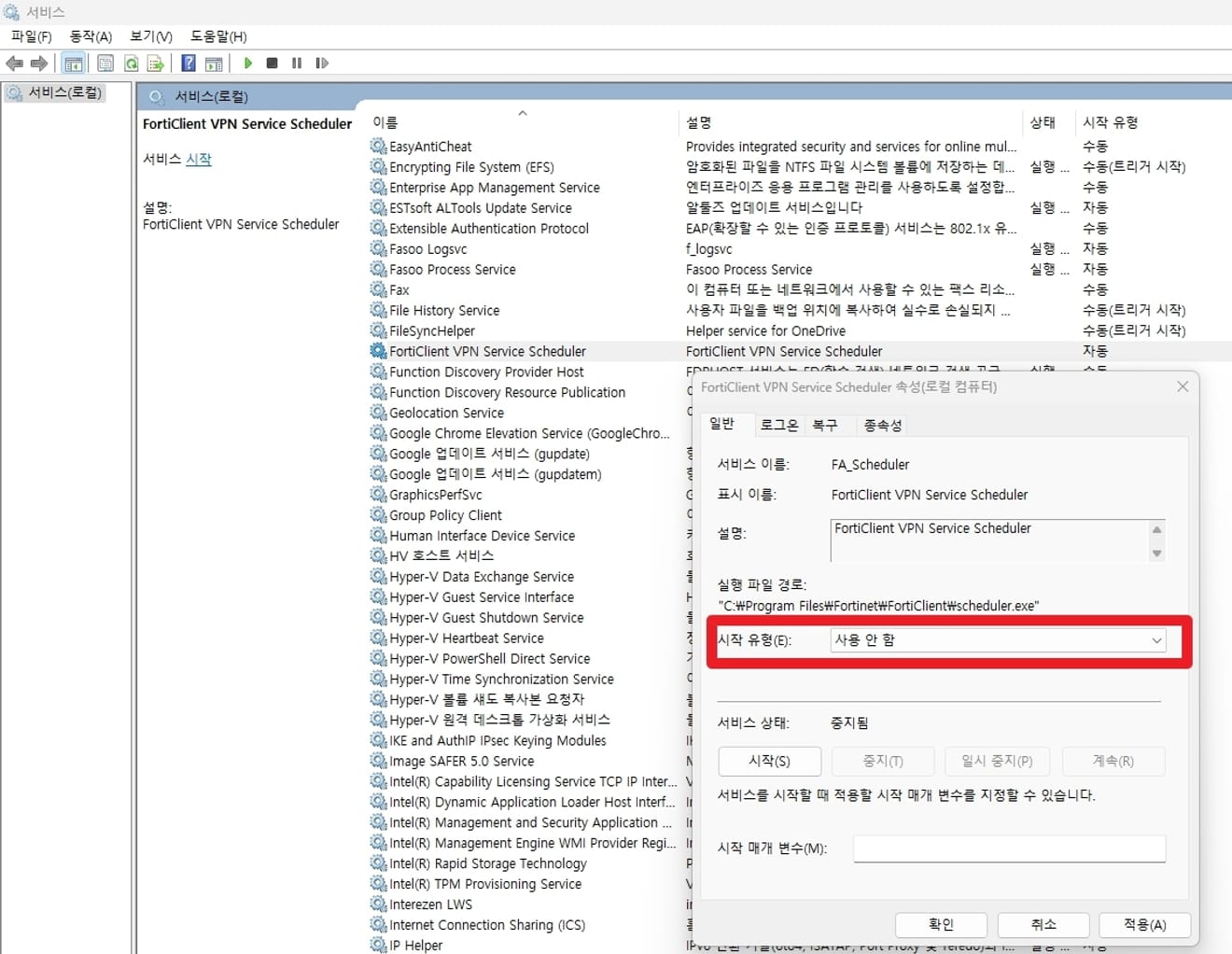Sort by the 설명 column header

[x=851, y=122]
